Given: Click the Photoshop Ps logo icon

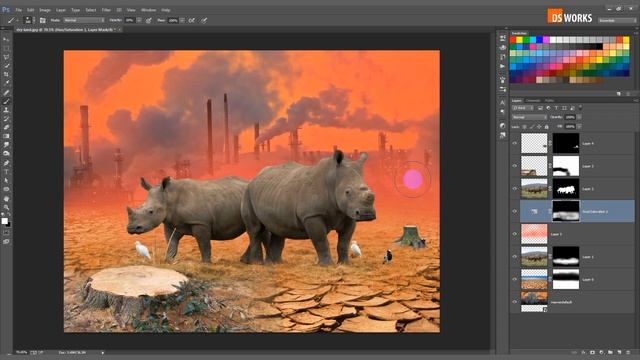Looking at the screenshot, I should tap(6, 9).
